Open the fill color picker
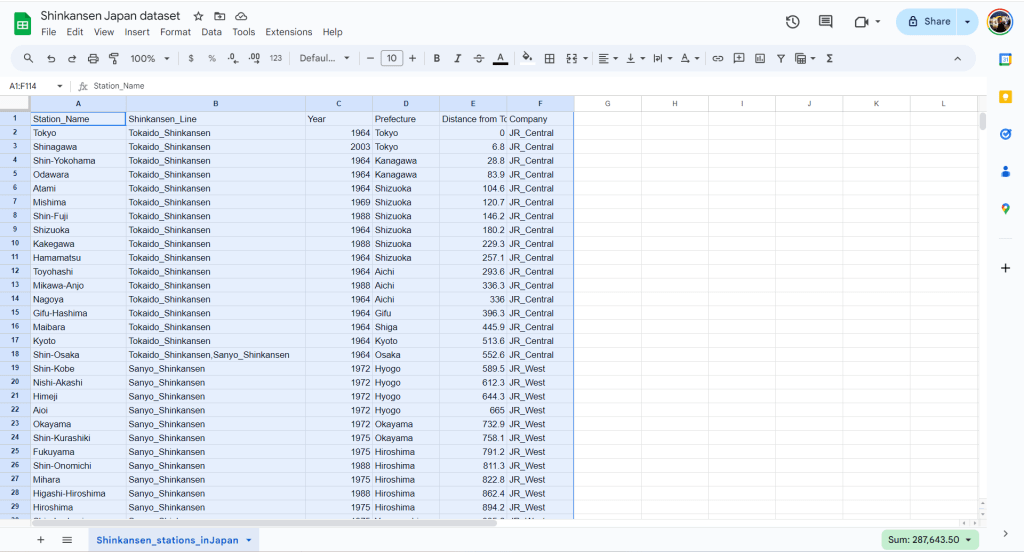 527,58
